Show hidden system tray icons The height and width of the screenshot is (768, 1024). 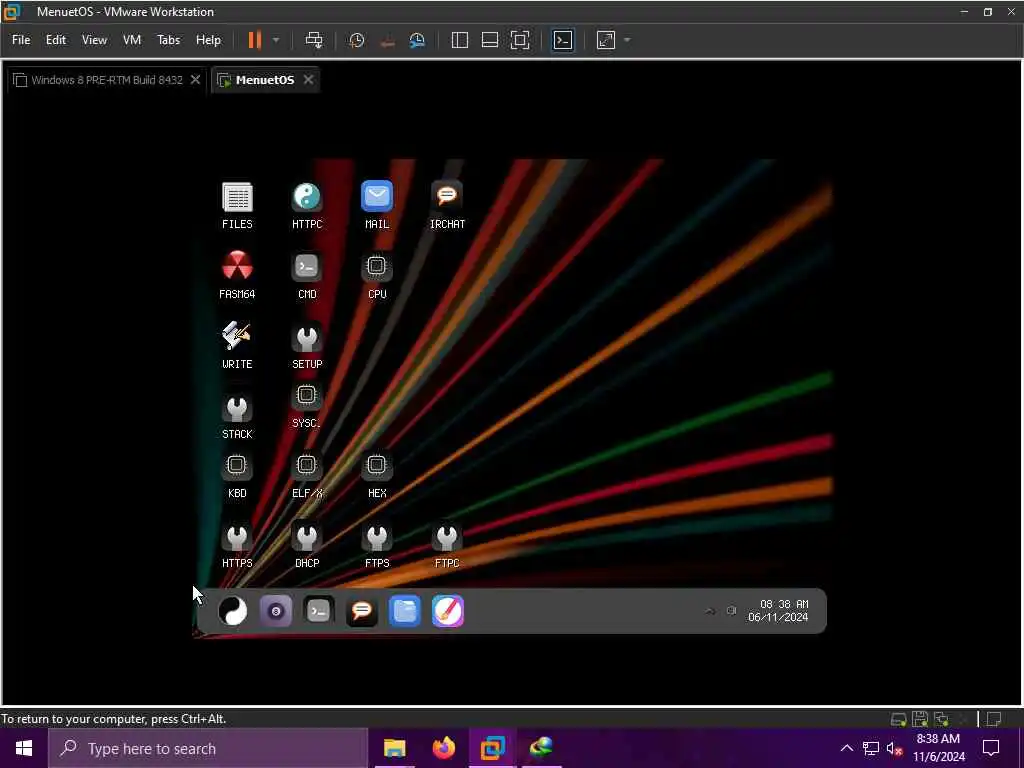pos(846,748)
